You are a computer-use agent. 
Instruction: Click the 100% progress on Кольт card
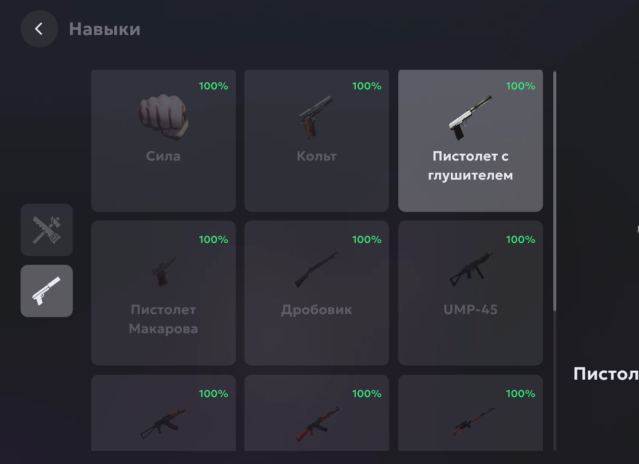[367, 86]
